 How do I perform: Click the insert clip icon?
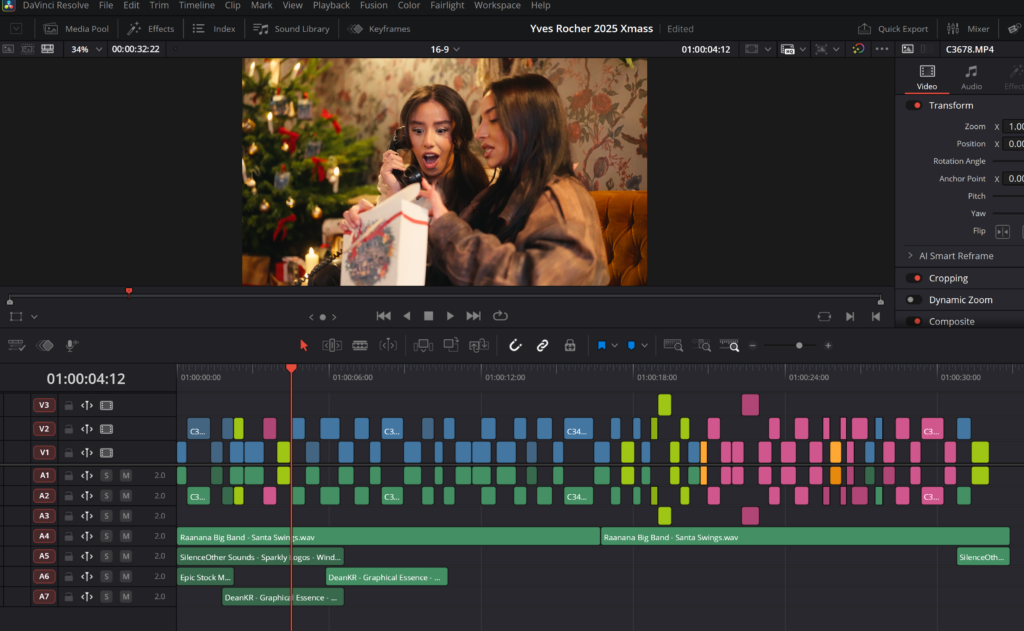pos(423,345)
